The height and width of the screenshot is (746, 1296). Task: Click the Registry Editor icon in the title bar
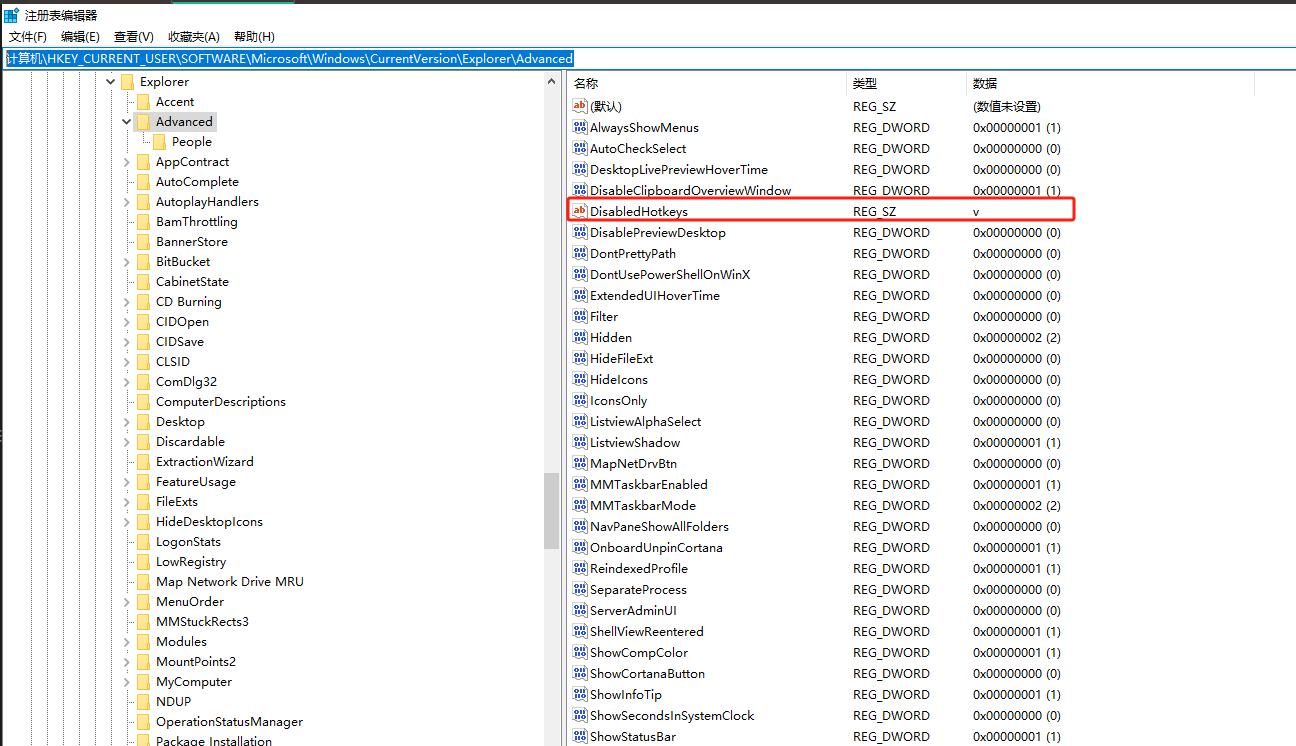tap(10, 14)
